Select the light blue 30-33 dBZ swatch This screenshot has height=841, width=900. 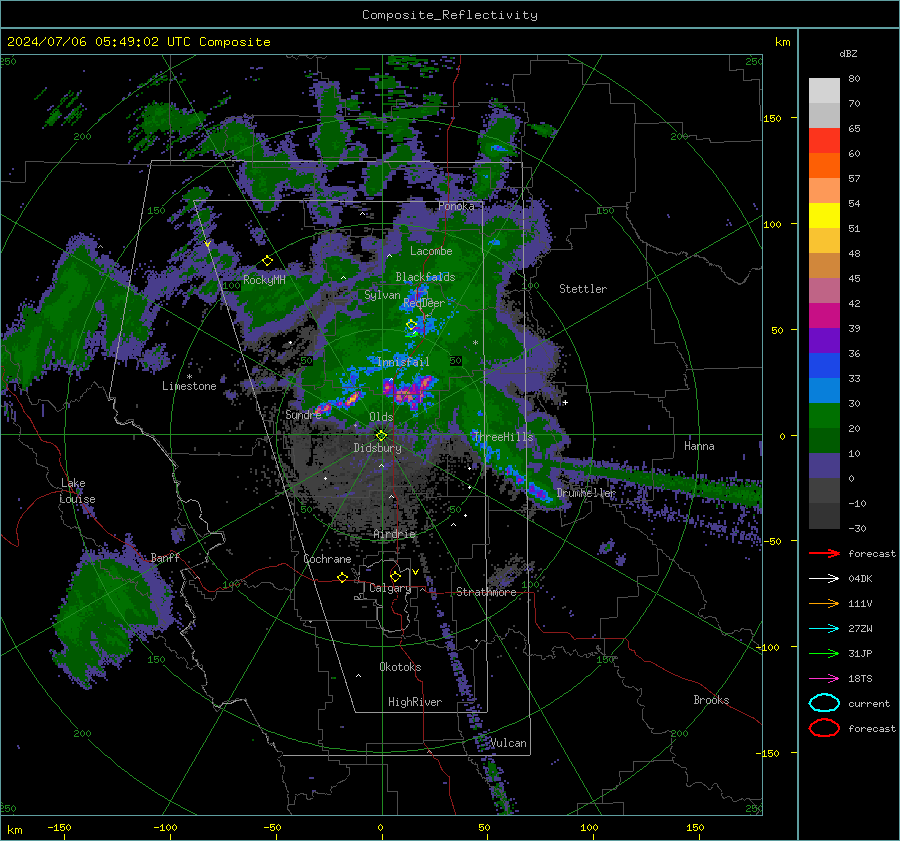tap(824, 391)
